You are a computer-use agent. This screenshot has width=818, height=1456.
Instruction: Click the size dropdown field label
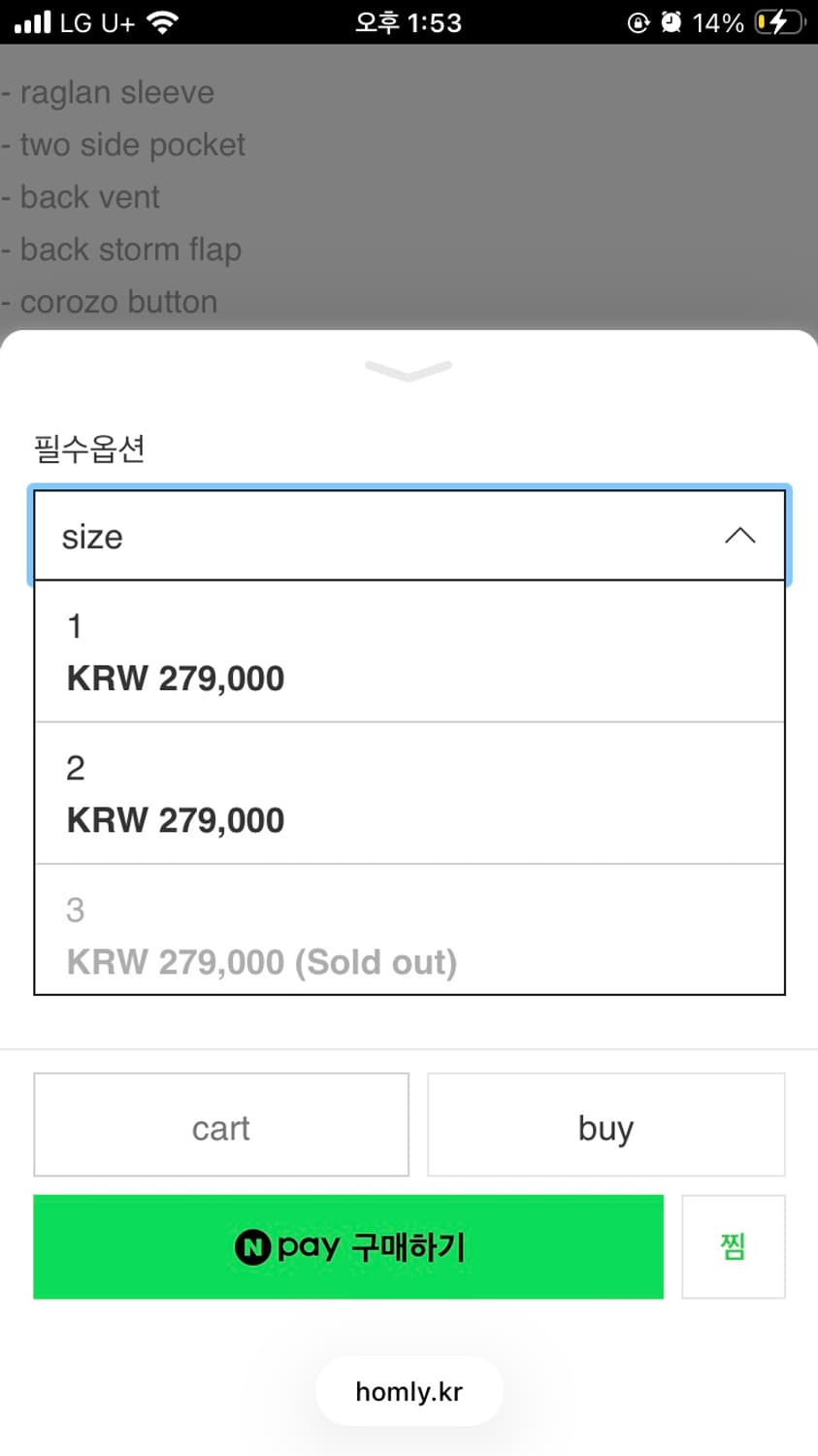pos(93,537)
